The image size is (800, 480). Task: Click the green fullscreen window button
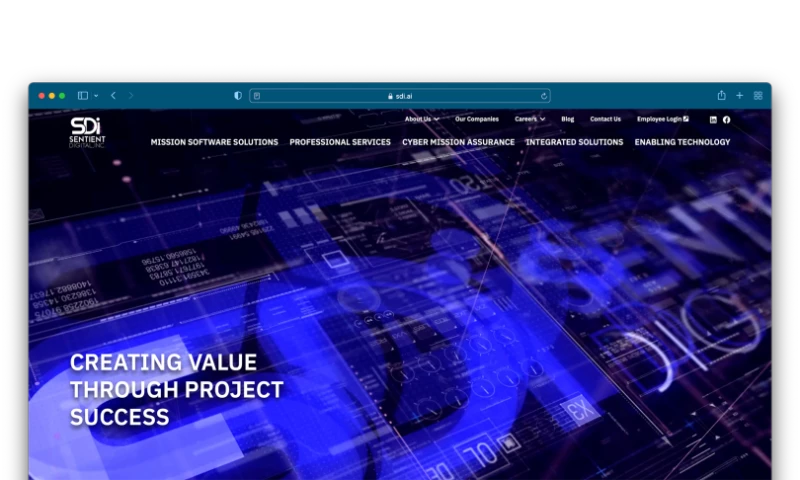point(62,96)
